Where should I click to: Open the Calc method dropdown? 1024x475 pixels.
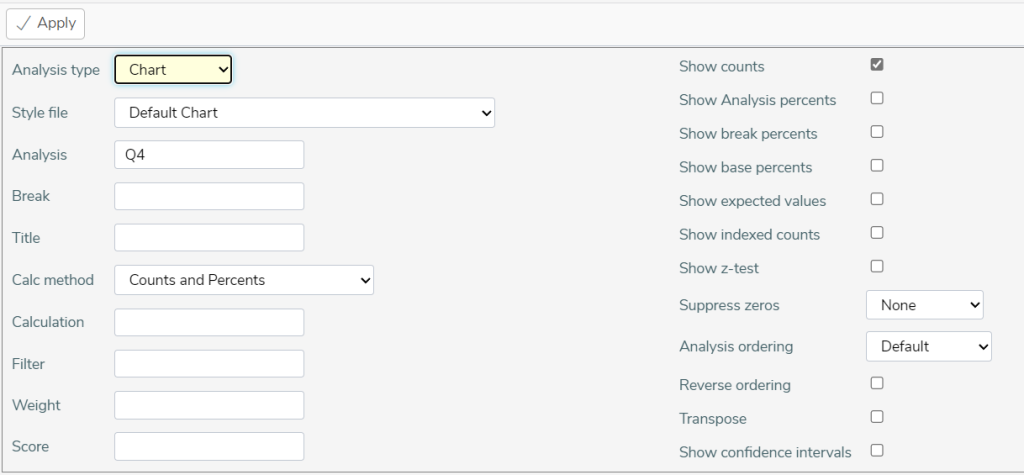(x=244, y=280)
